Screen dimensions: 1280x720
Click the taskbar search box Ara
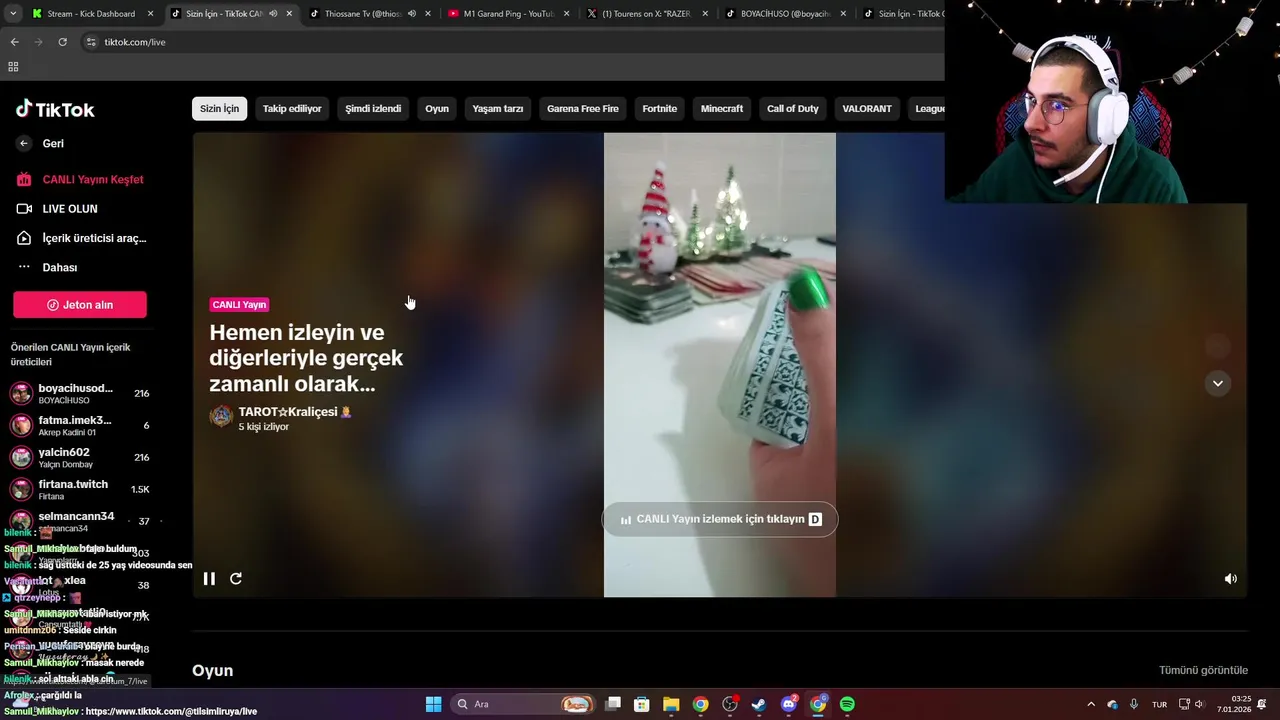(523, 704)
